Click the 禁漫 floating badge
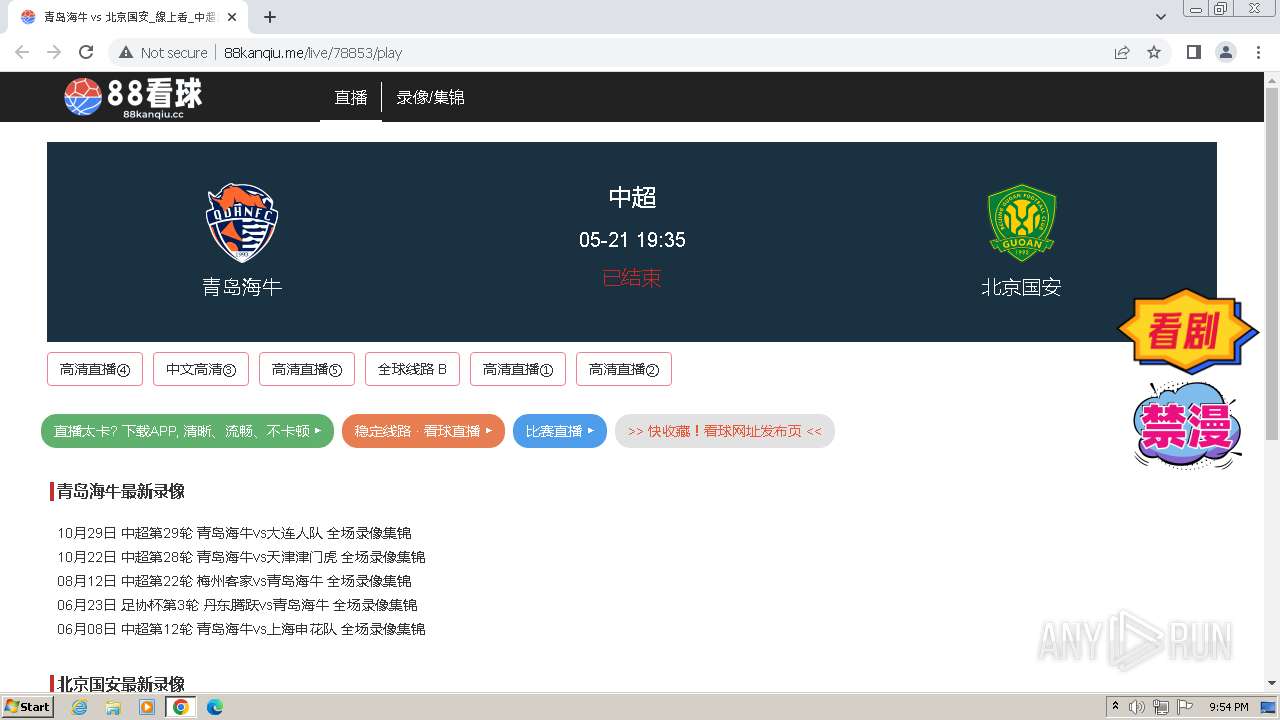Screen dimensions: 1280x720 pos(1187,425)
